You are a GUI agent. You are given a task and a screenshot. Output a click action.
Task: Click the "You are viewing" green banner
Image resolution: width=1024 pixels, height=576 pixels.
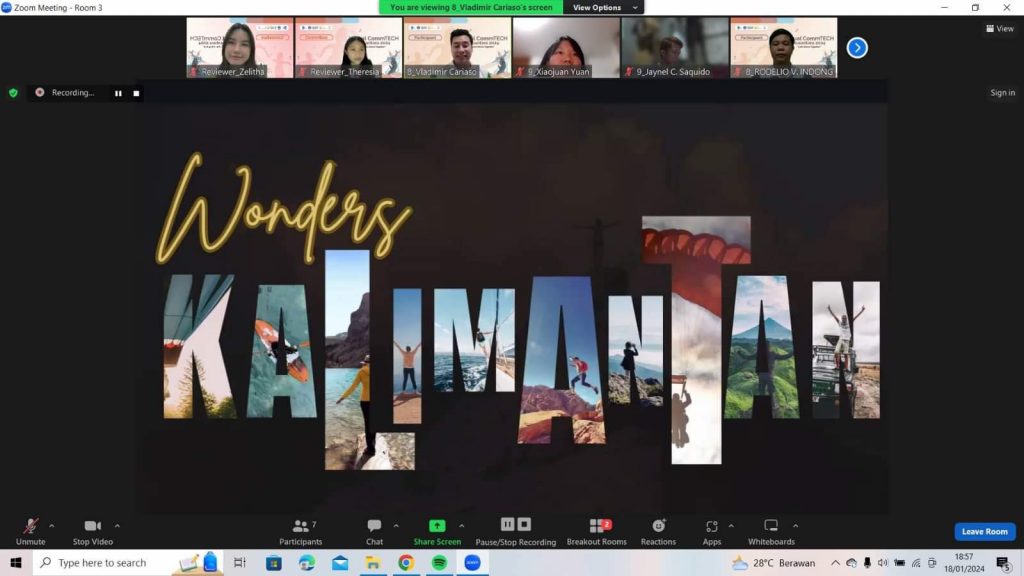point(471,8)
